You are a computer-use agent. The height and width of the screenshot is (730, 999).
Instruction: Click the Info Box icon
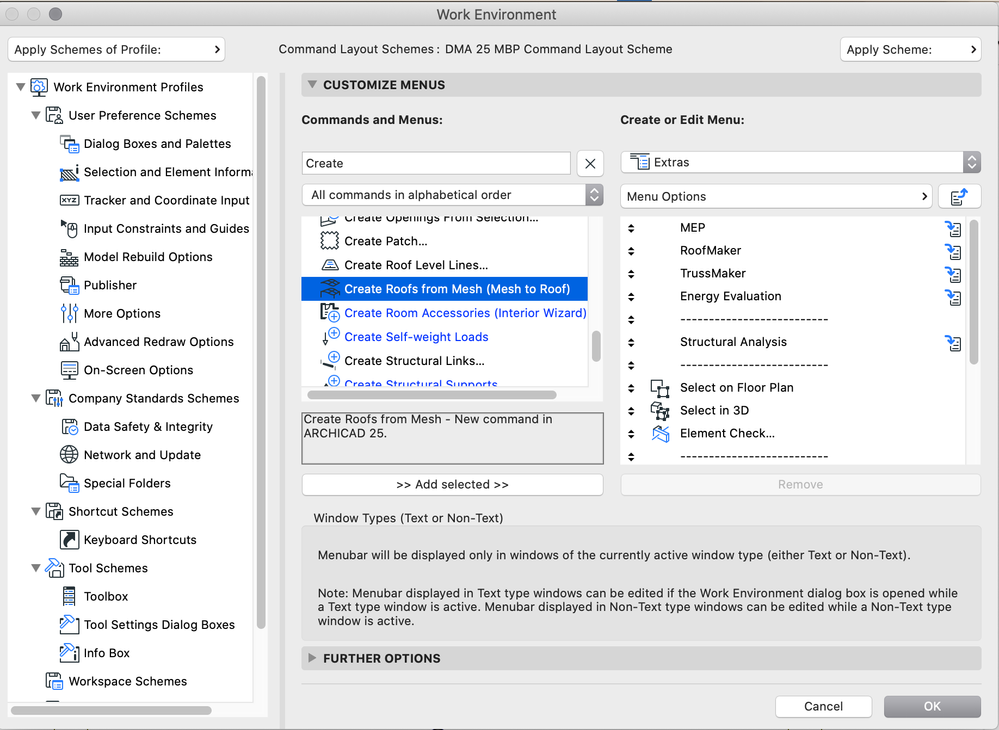pyautogui.click(x=69, y=653)
